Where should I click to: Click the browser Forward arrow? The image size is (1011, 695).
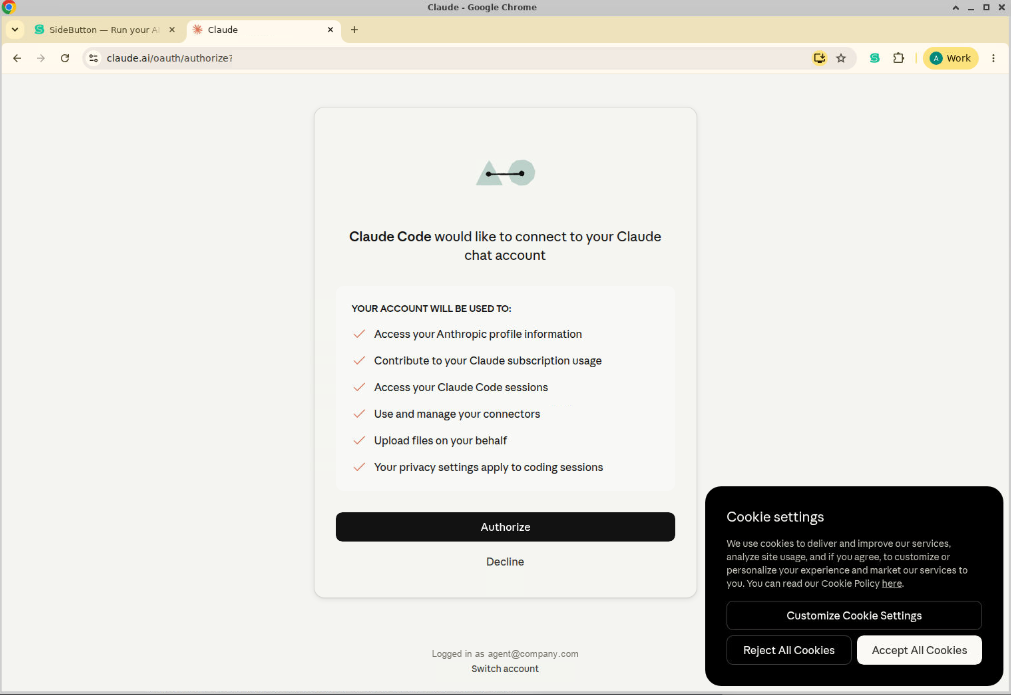pos(41,58)
